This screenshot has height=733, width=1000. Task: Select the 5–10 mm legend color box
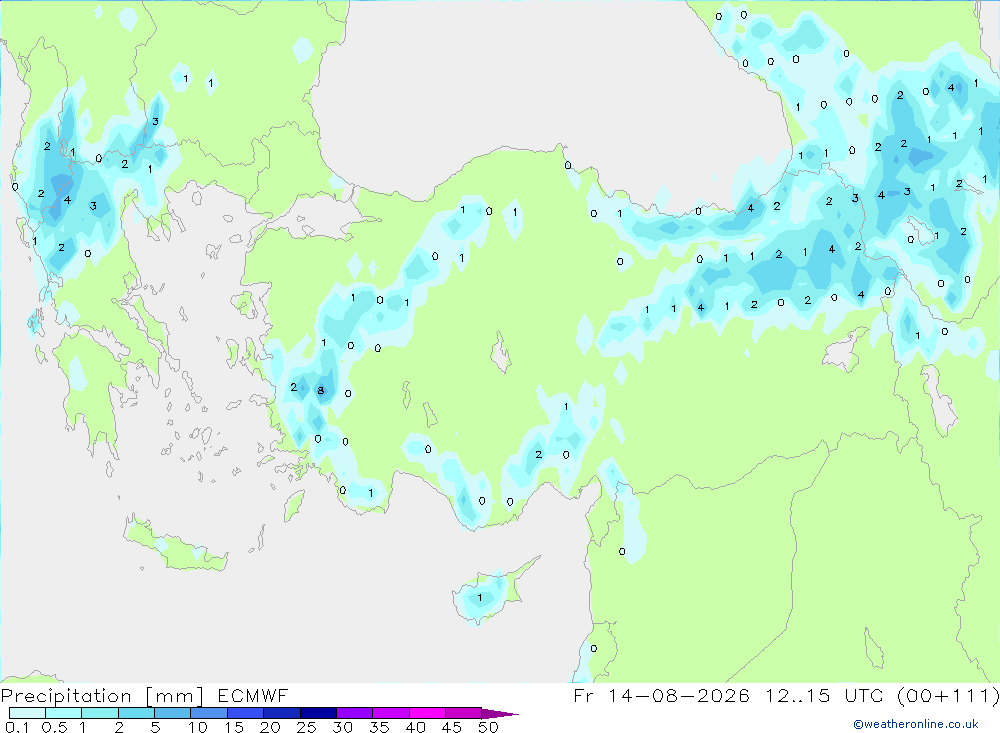[x=172, y=713]
